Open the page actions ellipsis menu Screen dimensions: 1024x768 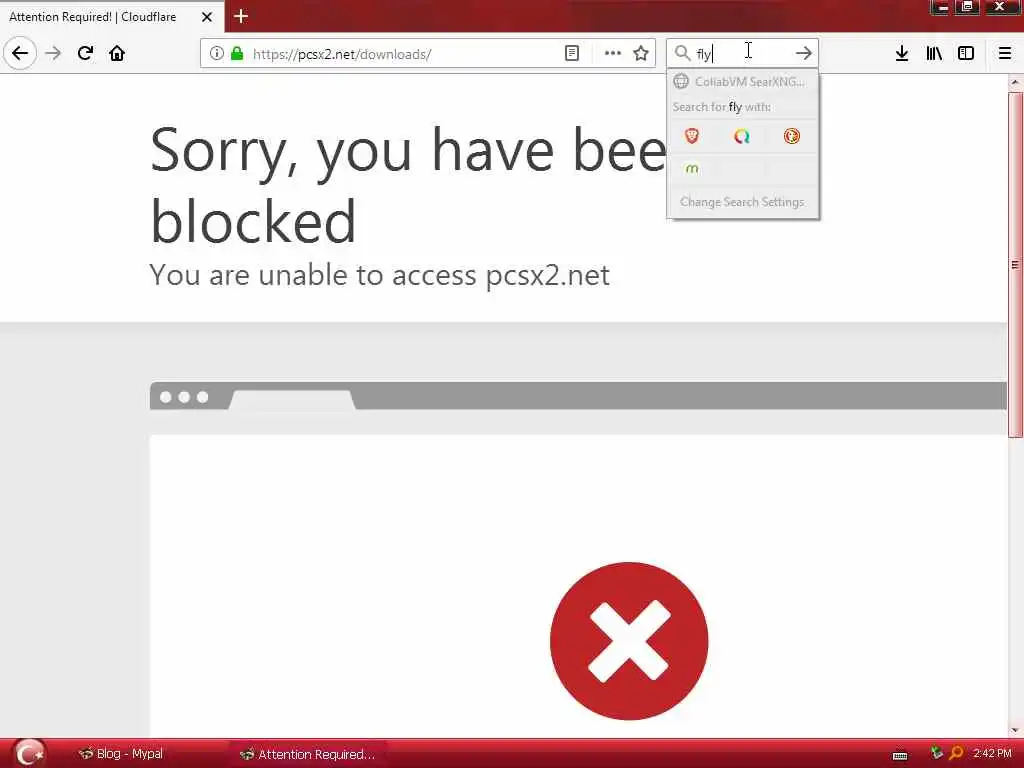click(x=613, y=54)
